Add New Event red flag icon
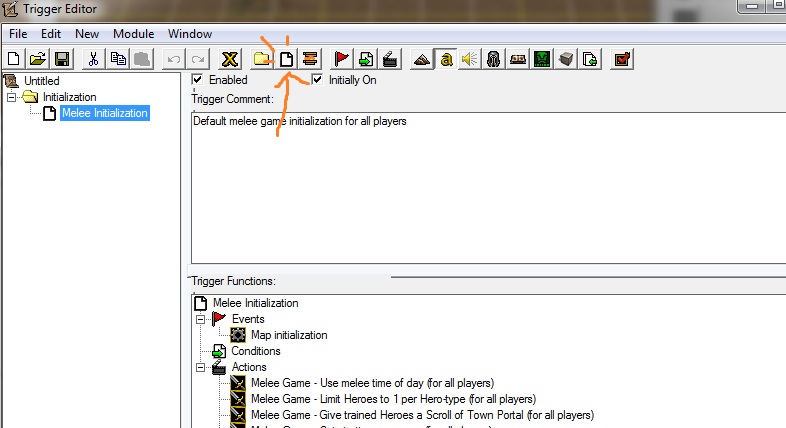The image size is (786, 428). 342,59
